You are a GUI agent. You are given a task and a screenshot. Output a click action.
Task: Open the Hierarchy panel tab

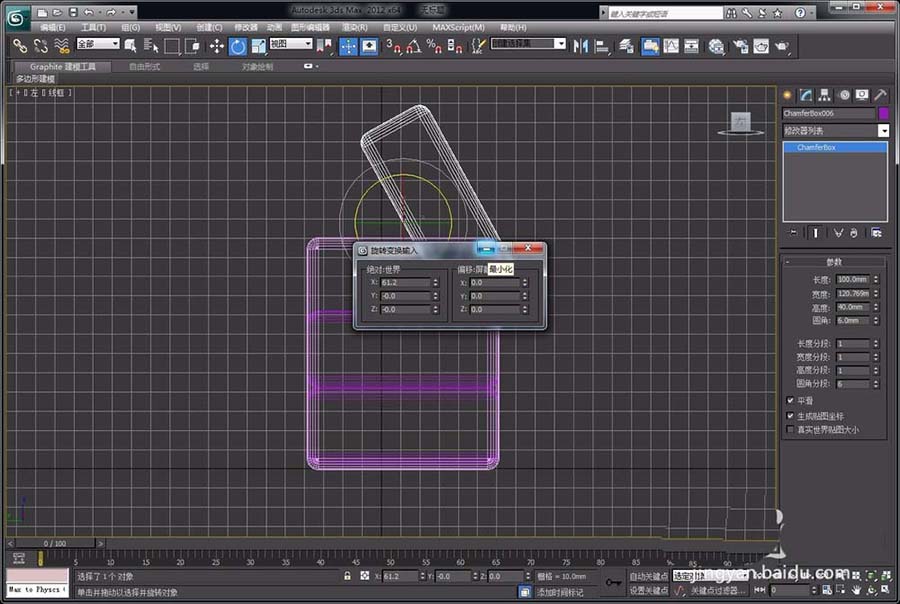coord(825,95)
